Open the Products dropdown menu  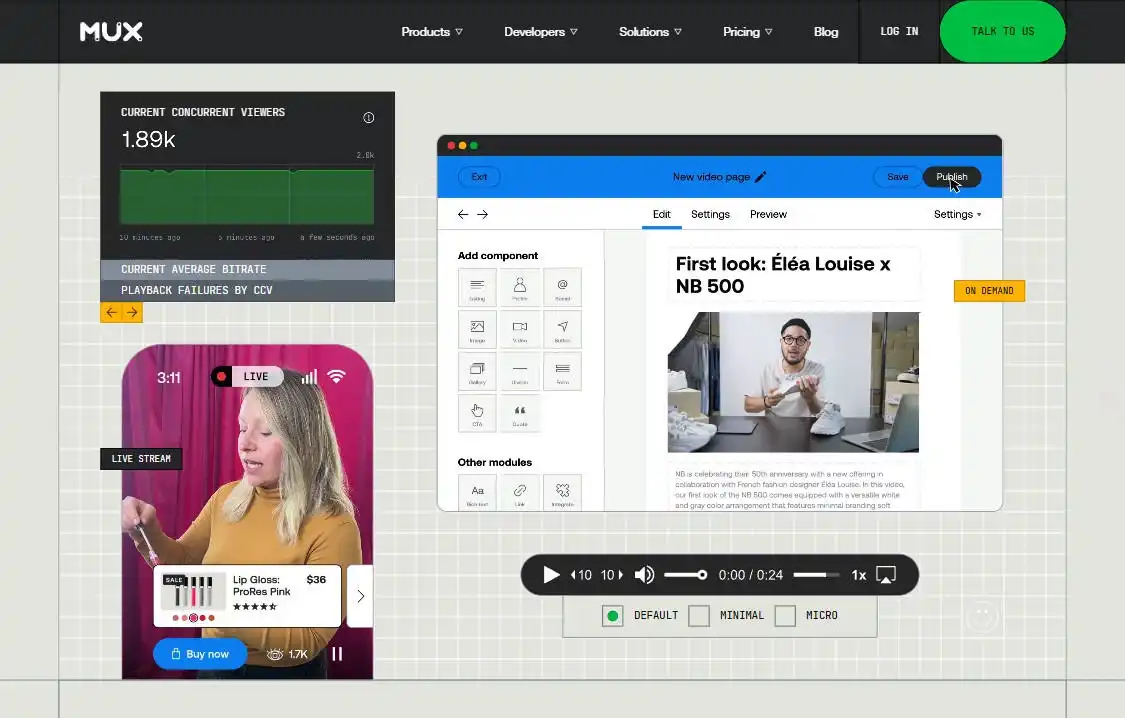coord(432,32)
